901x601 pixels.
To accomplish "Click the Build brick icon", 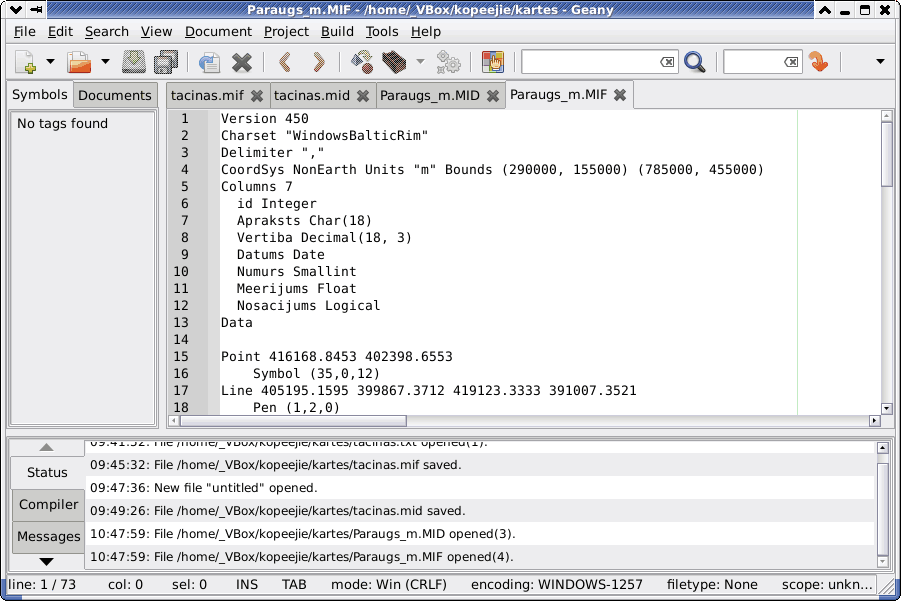I will 394,62.
